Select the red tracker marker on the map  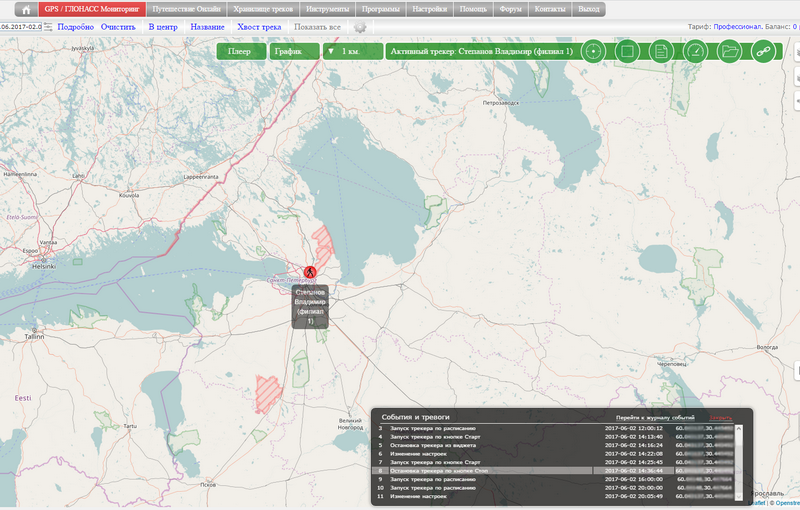(310, 272)
